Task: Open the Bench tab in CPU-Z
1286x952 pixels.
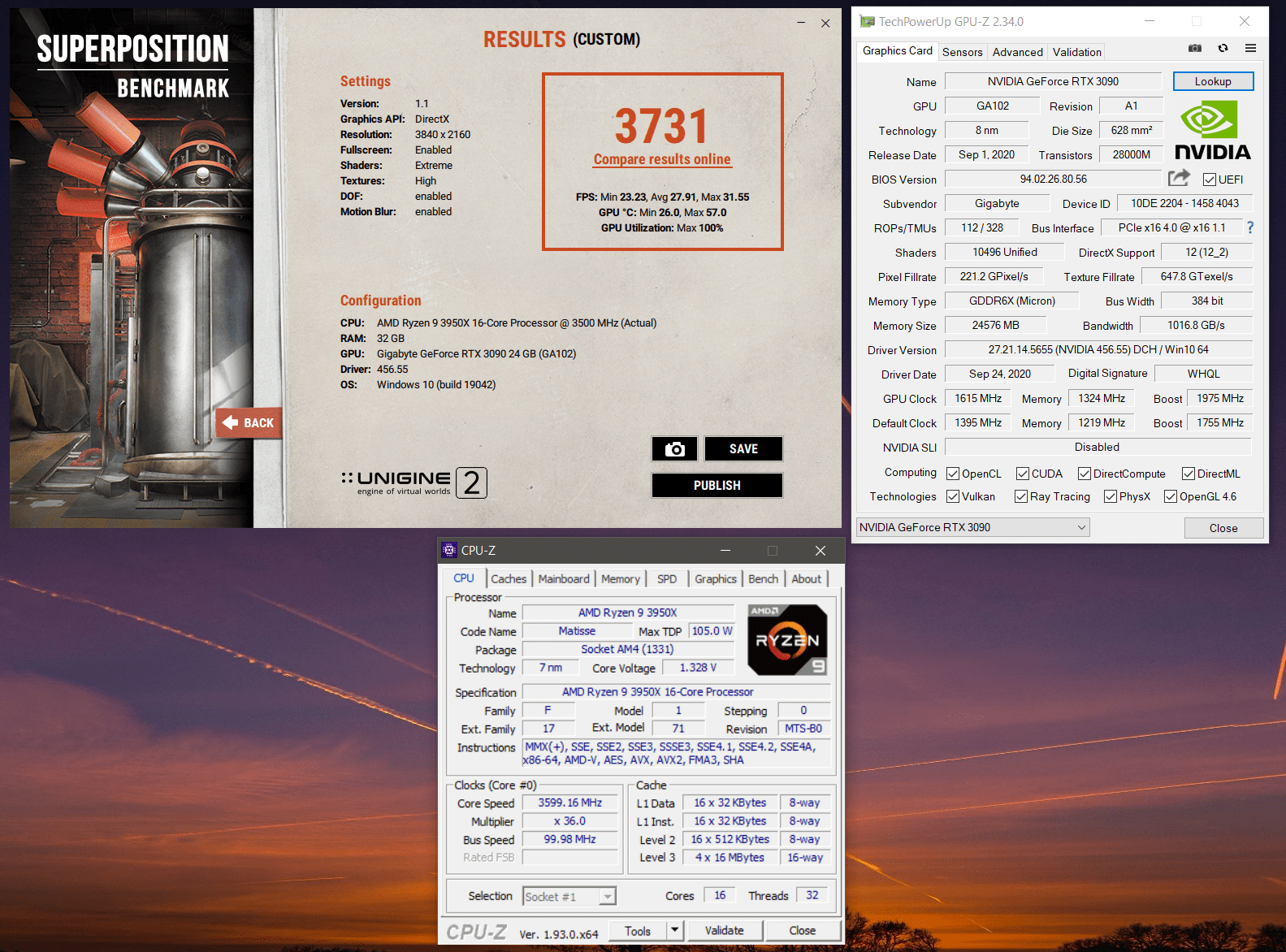Action: [763, 578]
